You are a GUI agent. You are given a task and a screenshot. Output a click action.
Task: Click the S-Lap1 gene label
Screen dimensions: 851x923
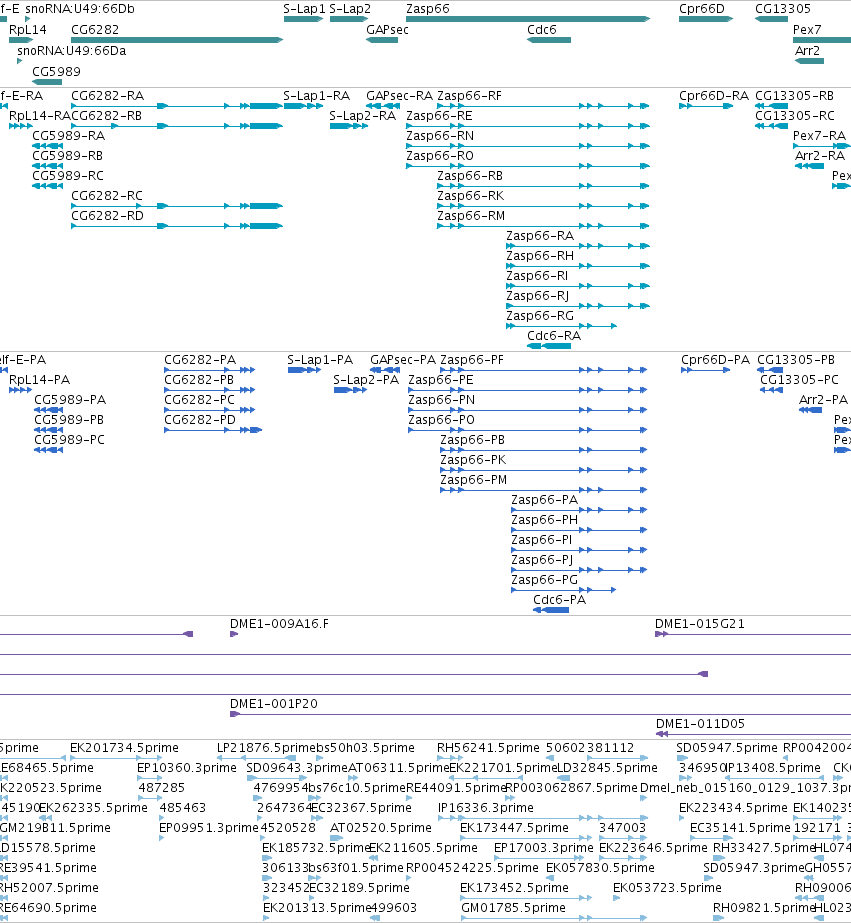click(304, 9)
